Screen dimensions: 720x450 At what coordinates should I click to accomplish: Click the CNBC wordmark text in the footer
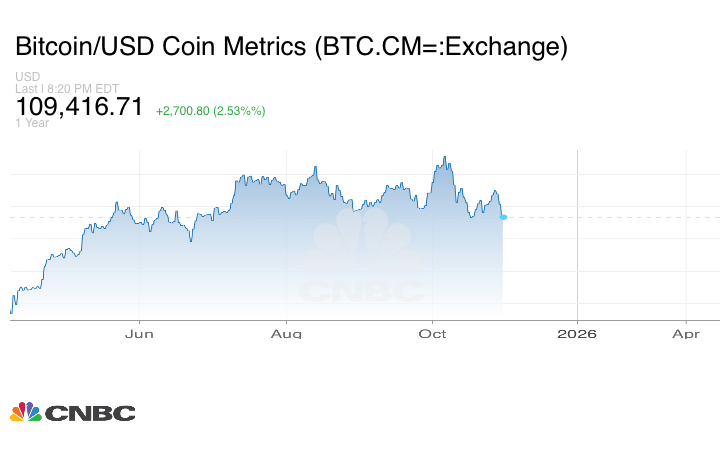(x=90, y=413)
